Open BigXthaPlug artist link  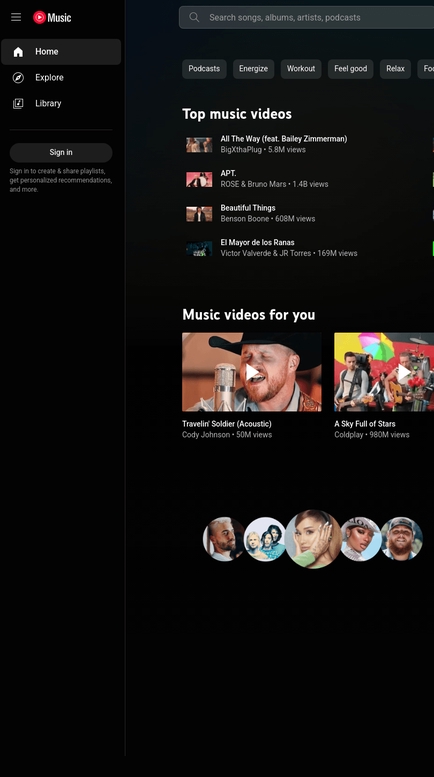tap(241, 150)
